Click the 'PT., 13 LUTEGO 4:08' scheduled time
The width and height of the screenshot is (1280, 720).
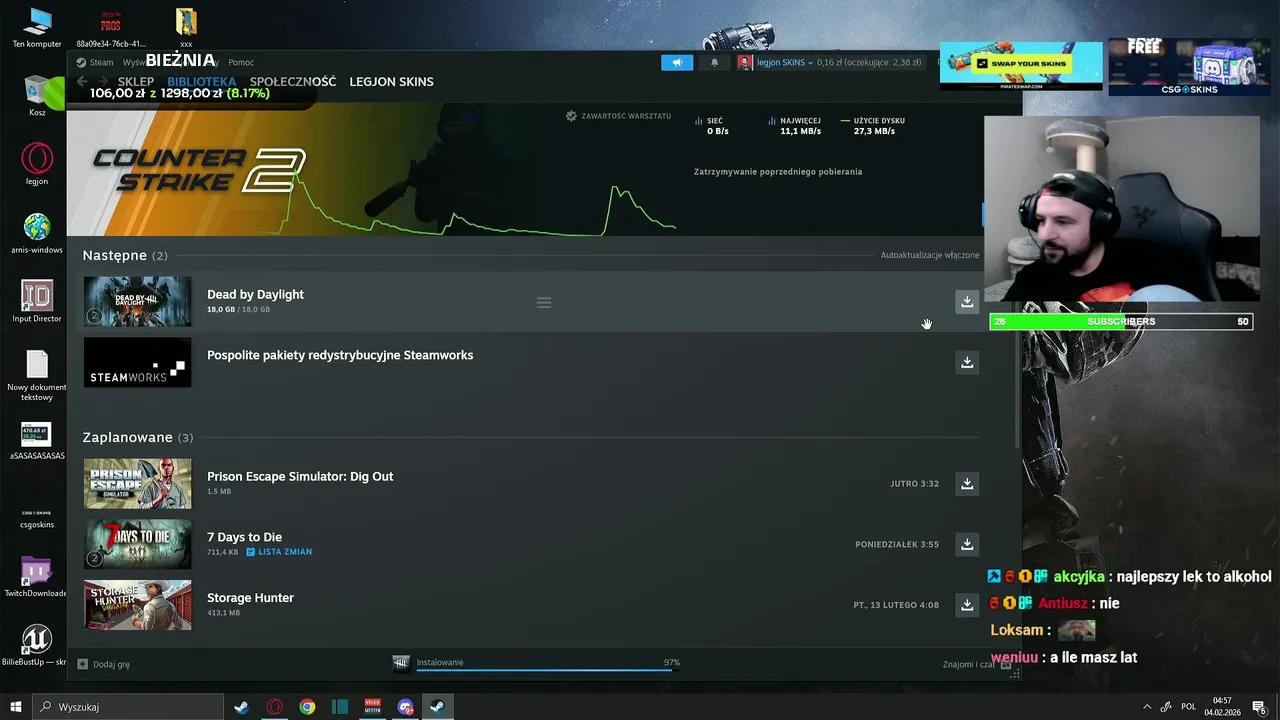click(896, 605)
